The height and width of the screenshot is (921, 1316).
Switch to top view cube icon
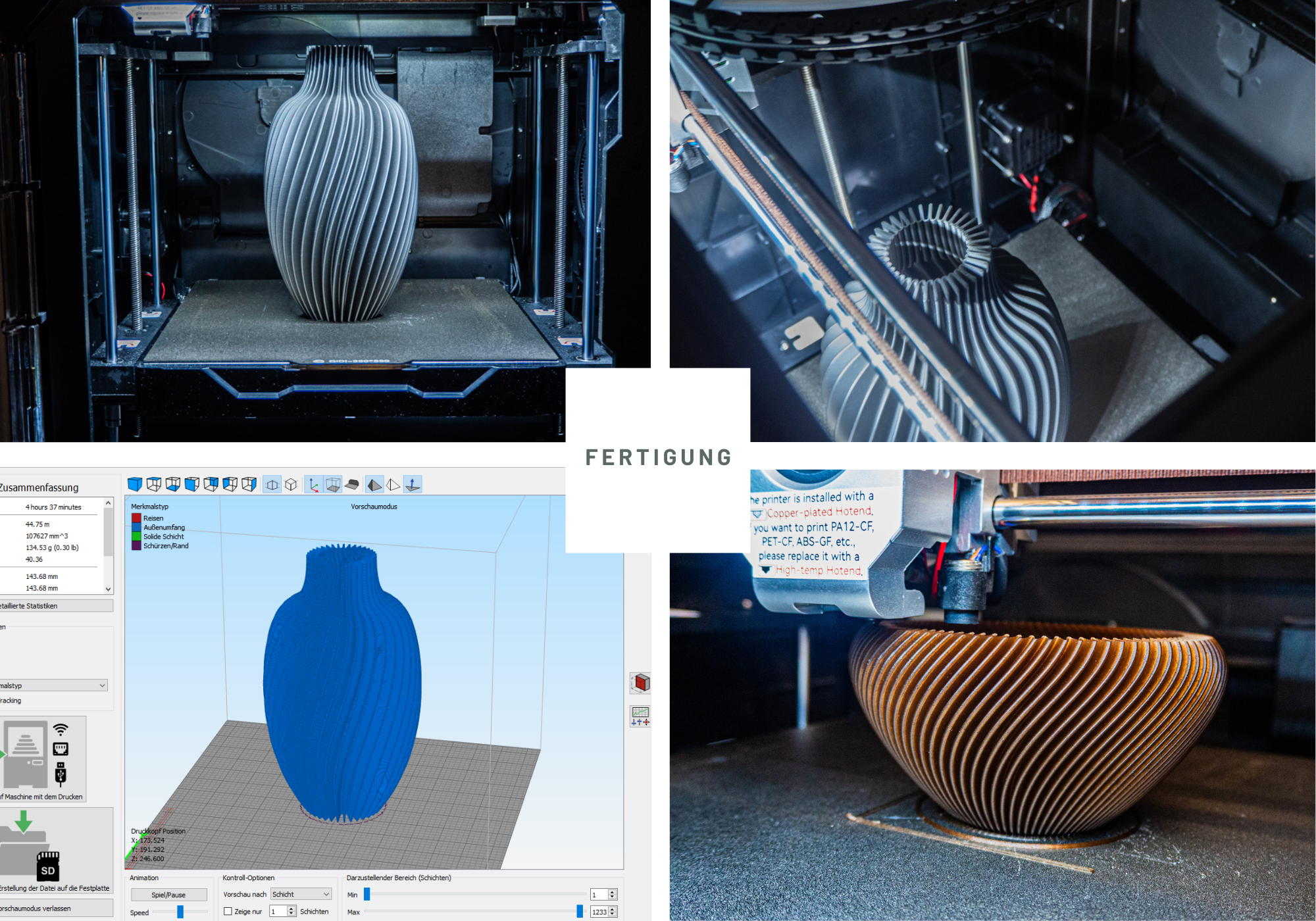[154, 485]
